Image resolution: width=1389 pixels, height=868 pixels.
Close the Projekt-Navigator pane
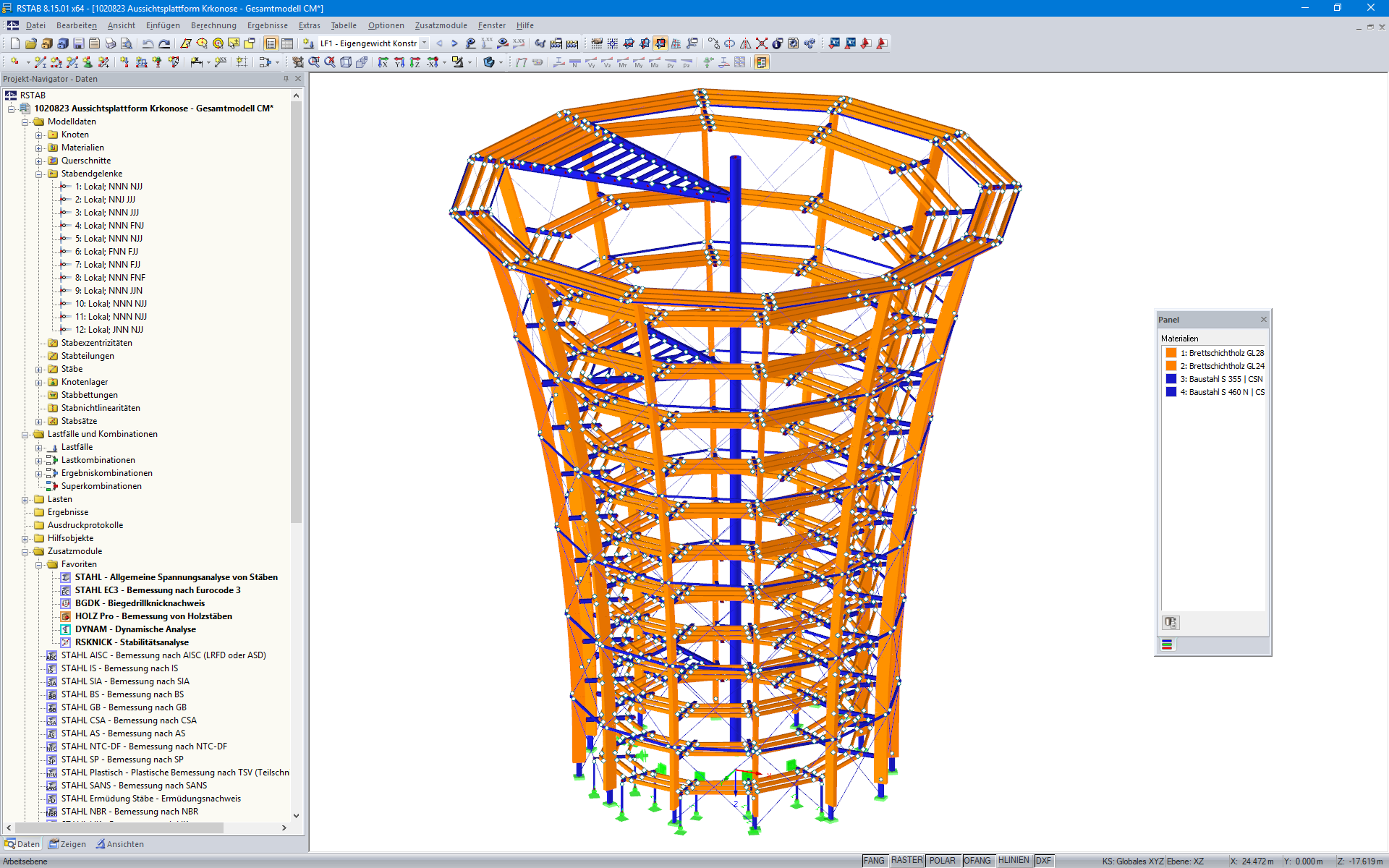(298, 79)
